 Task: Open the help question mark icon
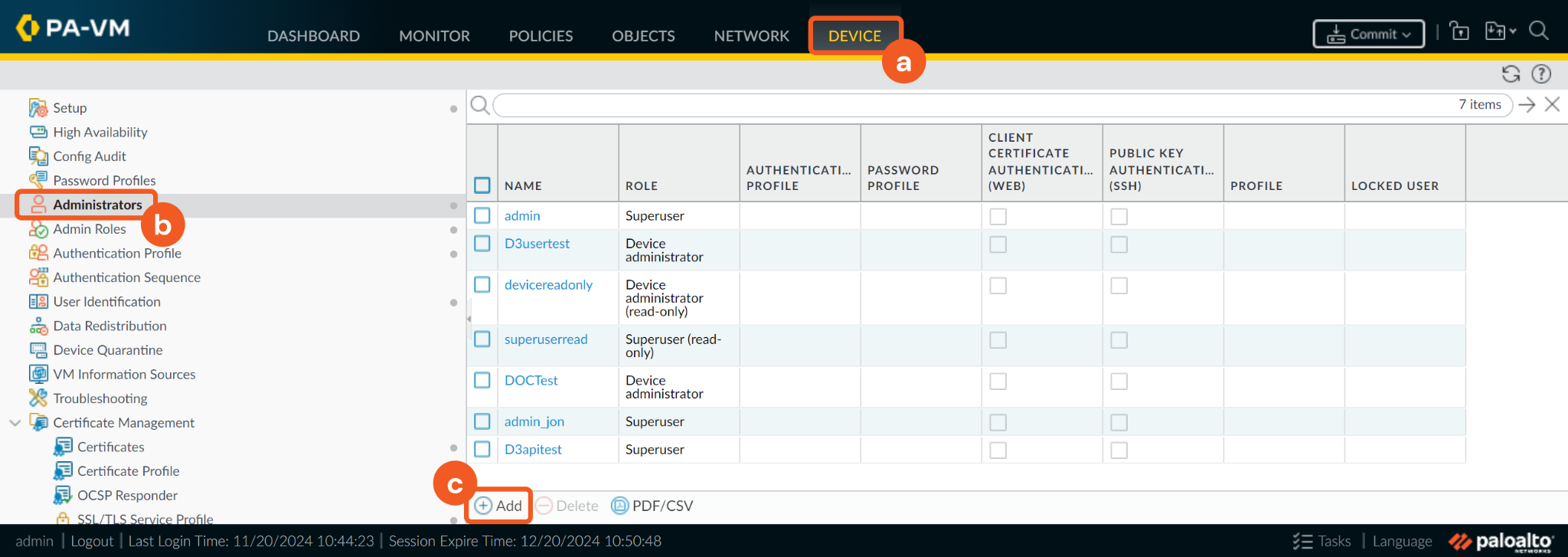coord(1541,74)
